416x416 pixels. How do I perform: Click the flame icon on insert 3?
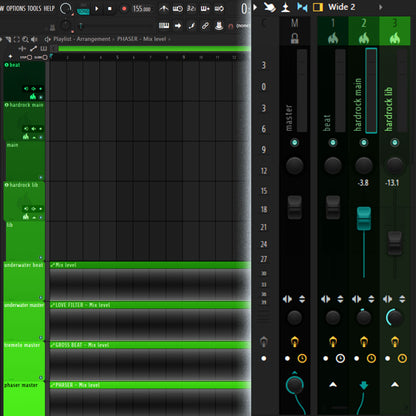395,38
